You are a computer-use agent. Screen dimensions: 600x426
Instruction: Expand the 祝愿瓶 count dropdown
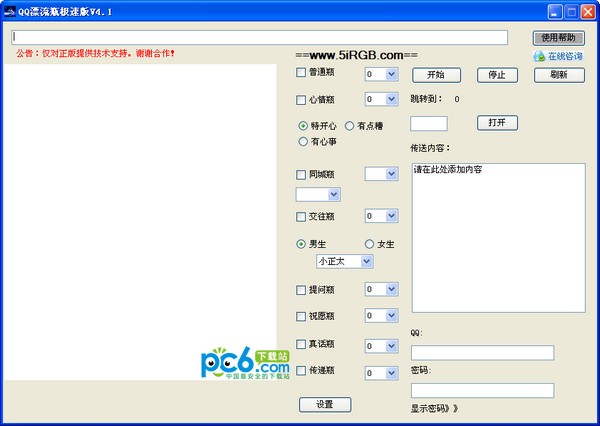[x=391, y=316]
